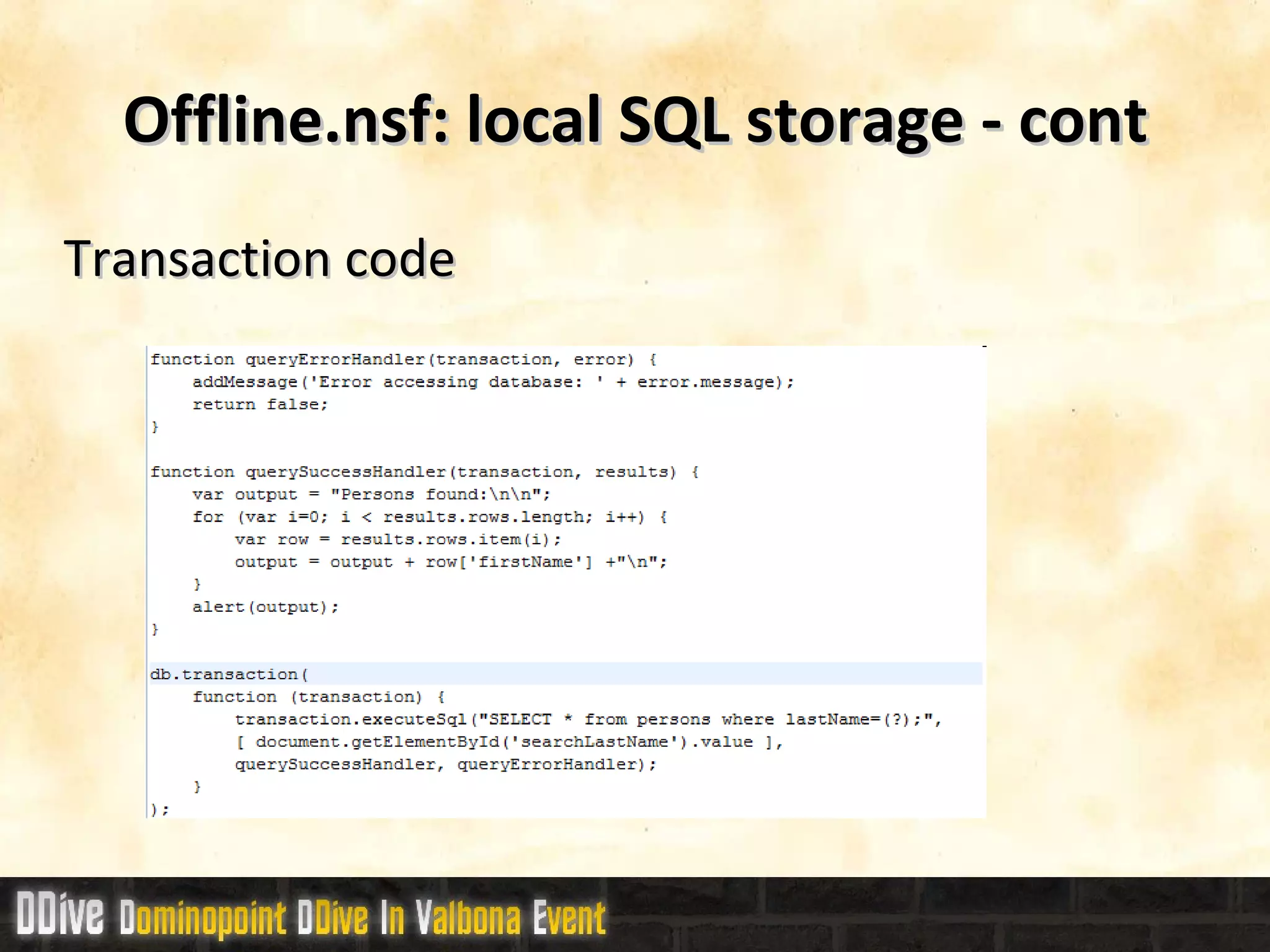Click the line 'function queryErrorHandler(transaction, error) {'

[x=403, y=360]
